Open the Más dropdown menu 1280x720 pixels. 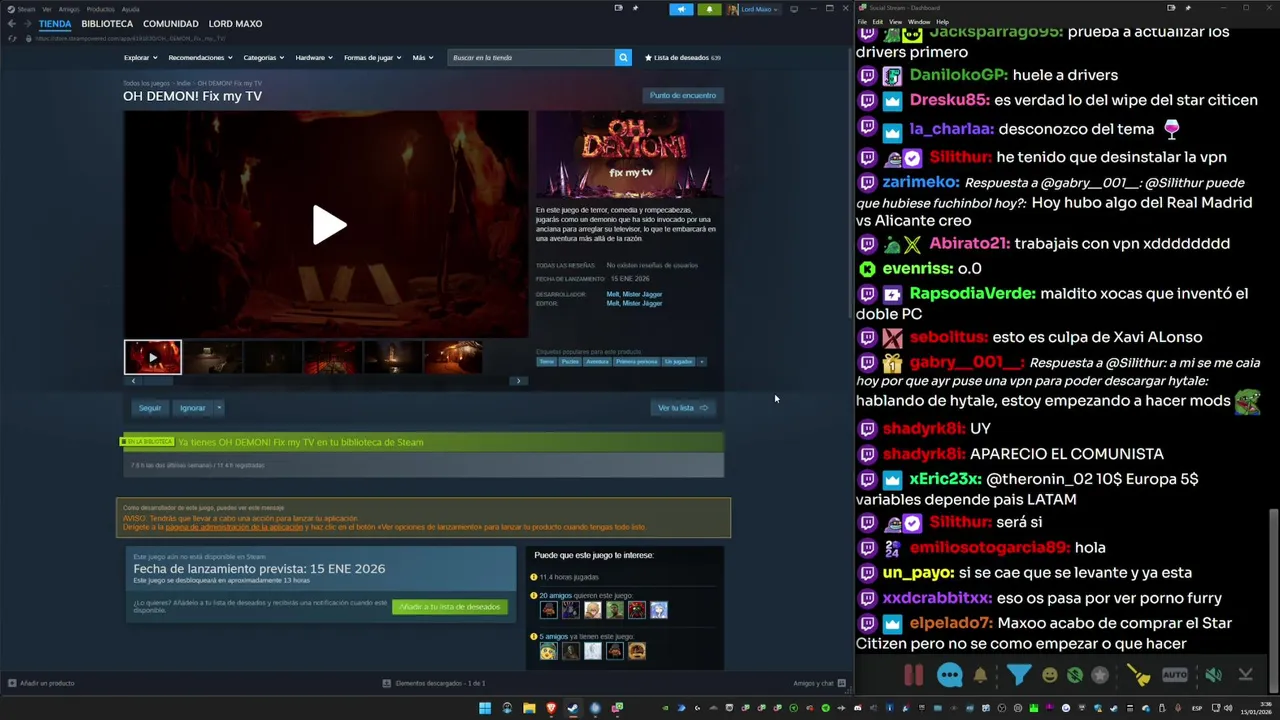coord(423,58)
